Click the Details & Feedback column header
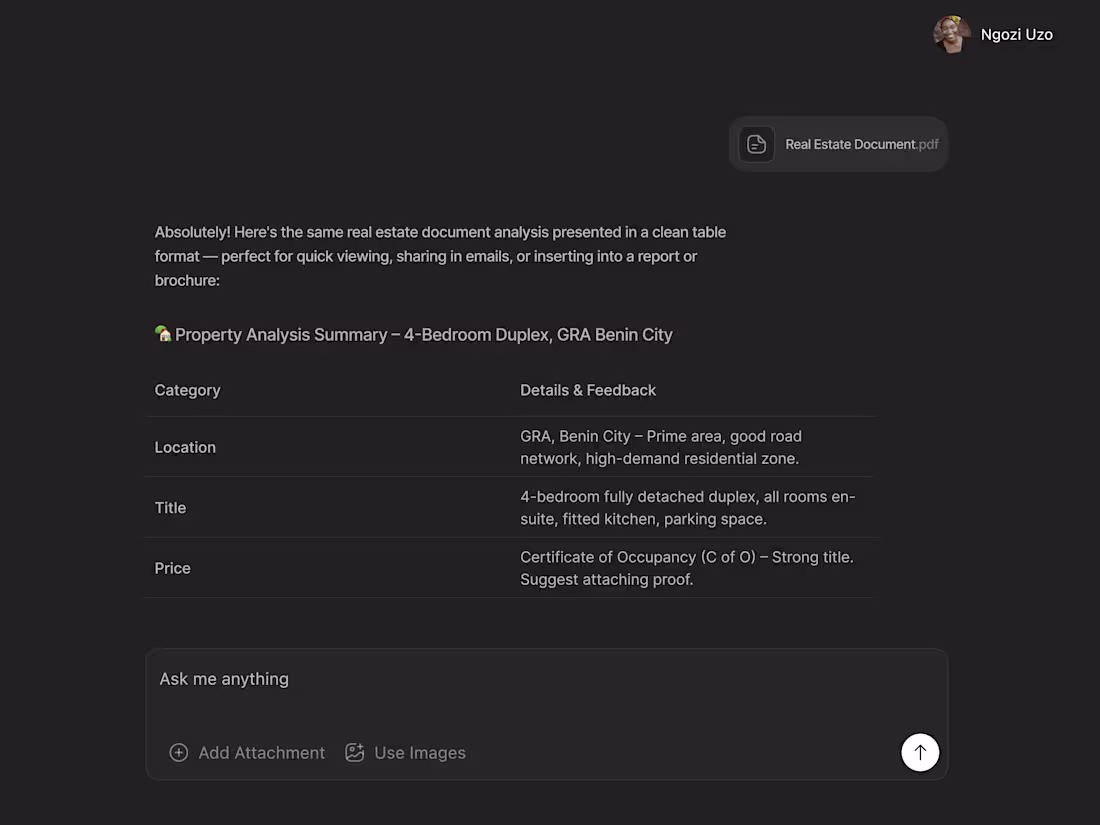Screen dimensions: 1100x825 pyautogui.click(x=588, y=390)
